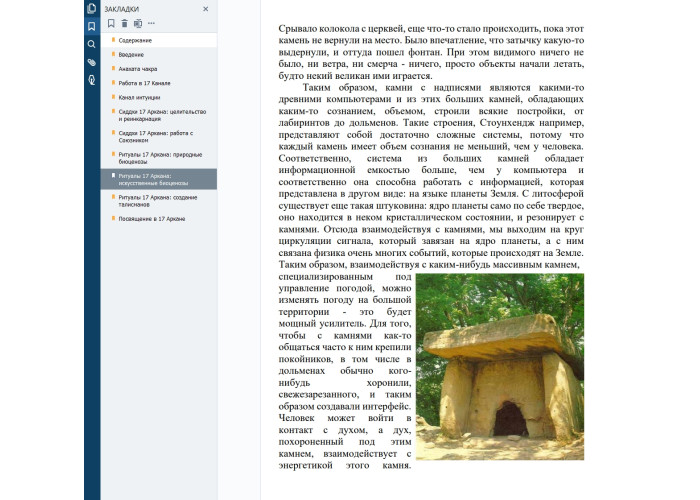Open the attachments paperclip icon
700x500 pixels.
click(92, 62)
